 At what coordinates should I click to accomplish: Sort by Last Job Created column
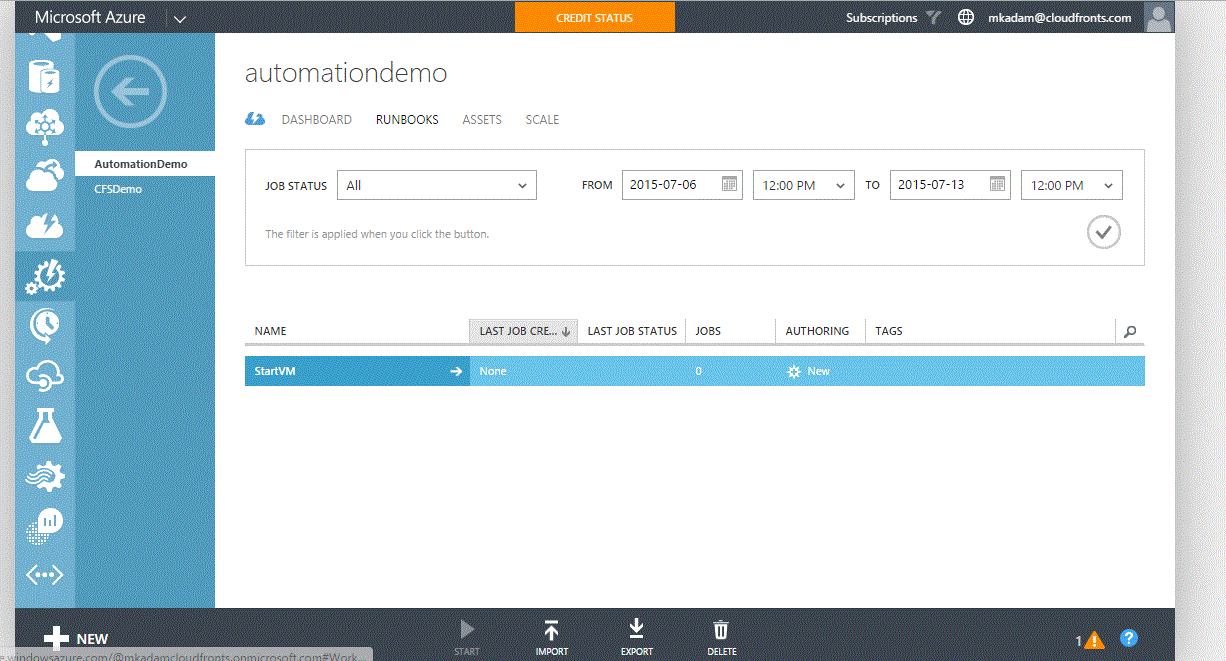524,331
